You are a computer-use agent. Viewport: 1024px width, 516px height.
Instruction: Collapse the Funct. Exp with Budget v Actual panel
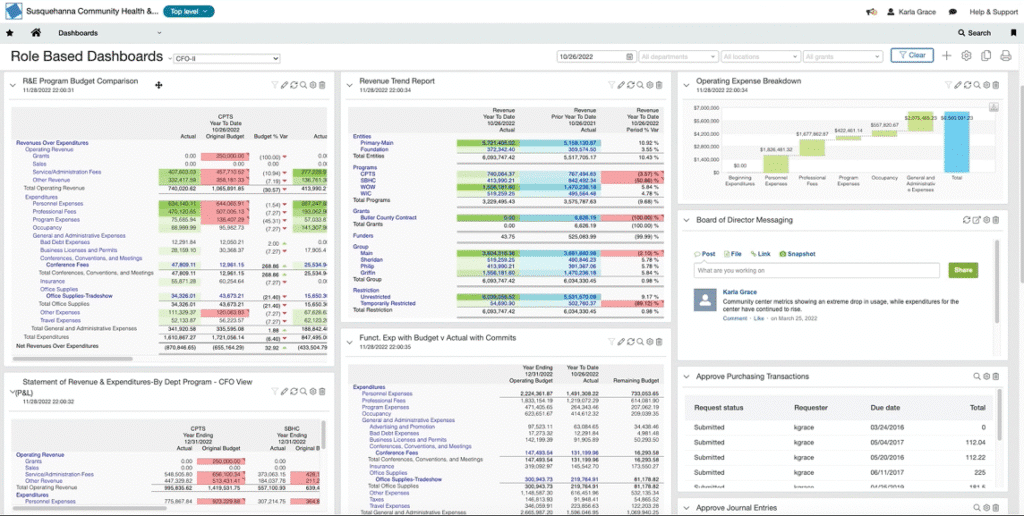click(x=350, y=341)
